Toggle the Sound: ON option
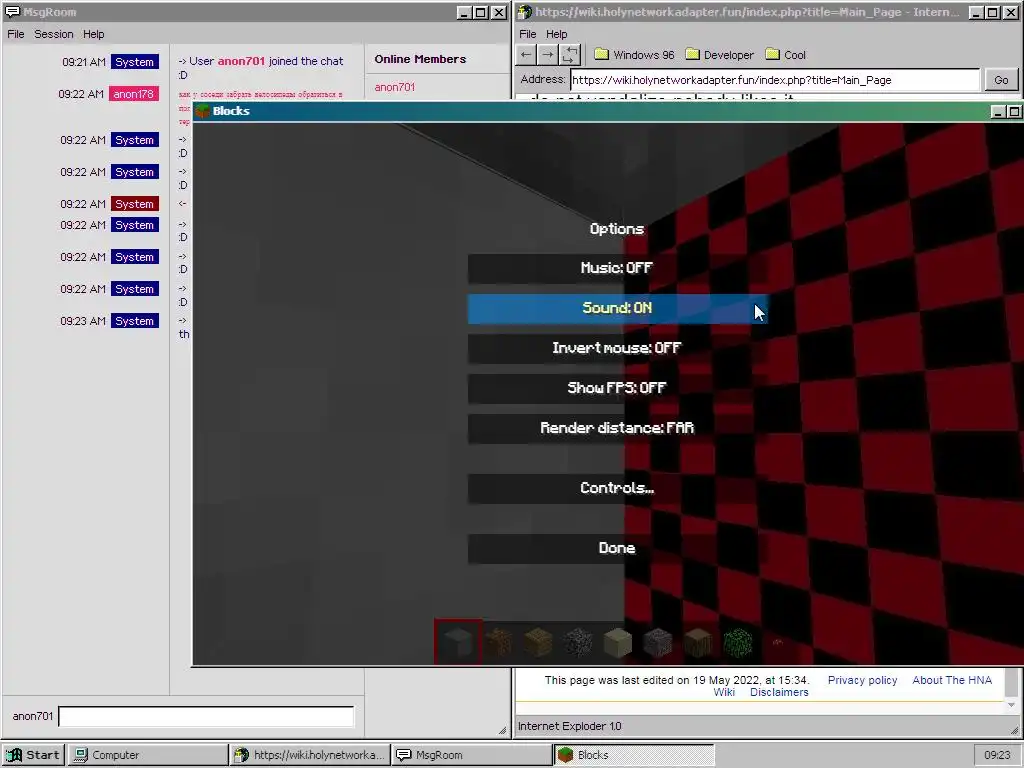This screenshot has height=768, width=1024. 617,308
